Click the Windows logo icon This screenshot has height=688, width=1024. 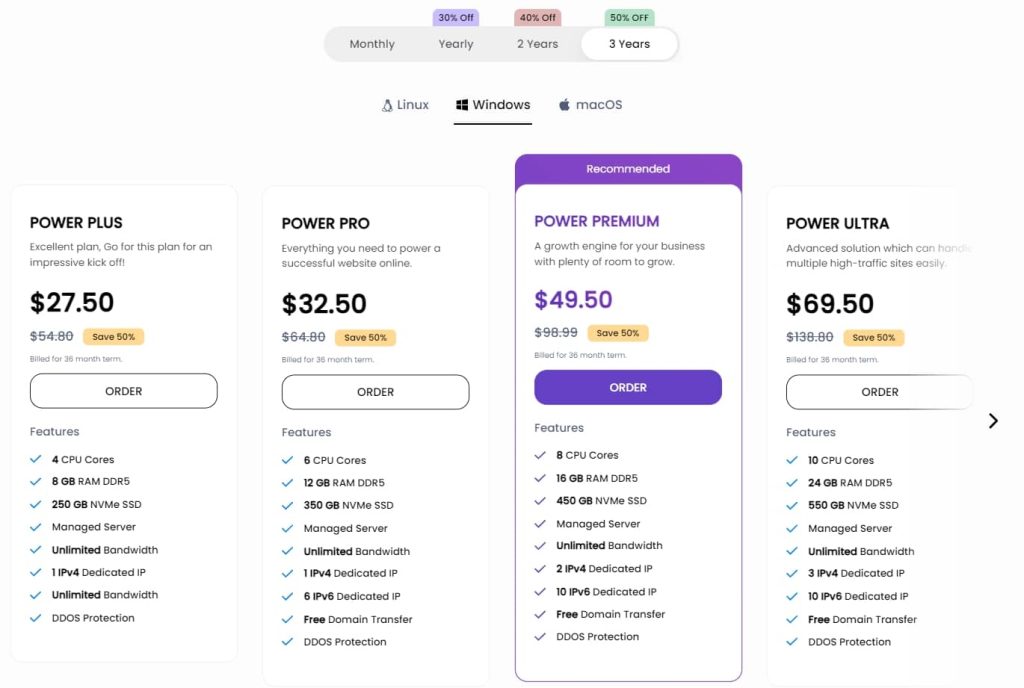click(x=462, y=104)
